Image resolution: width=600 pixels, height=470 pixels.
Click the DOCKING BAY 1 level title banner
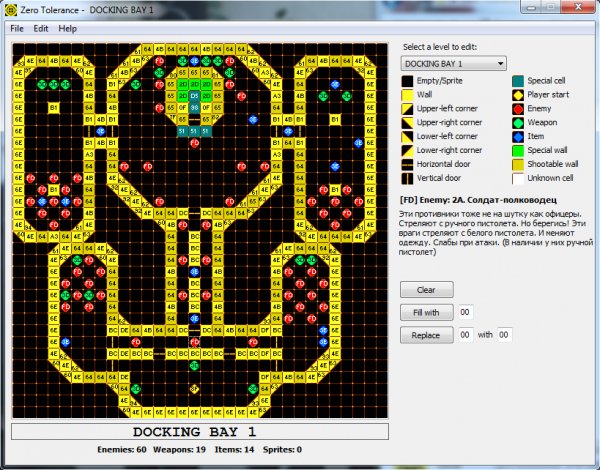(200, 432)
